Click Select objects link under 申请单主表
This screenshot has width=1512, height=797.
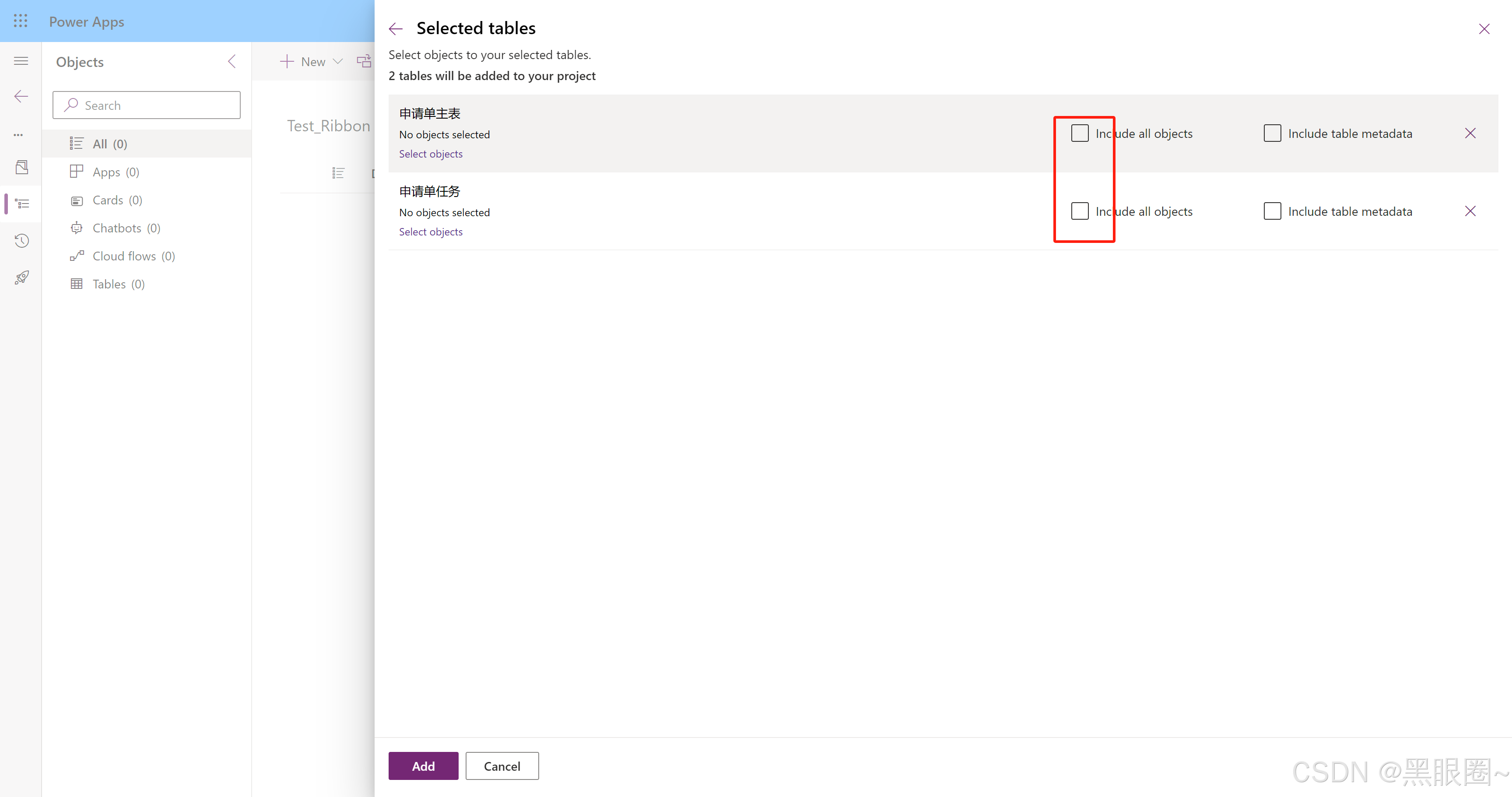pyautogui.click(x=431, y=154)
